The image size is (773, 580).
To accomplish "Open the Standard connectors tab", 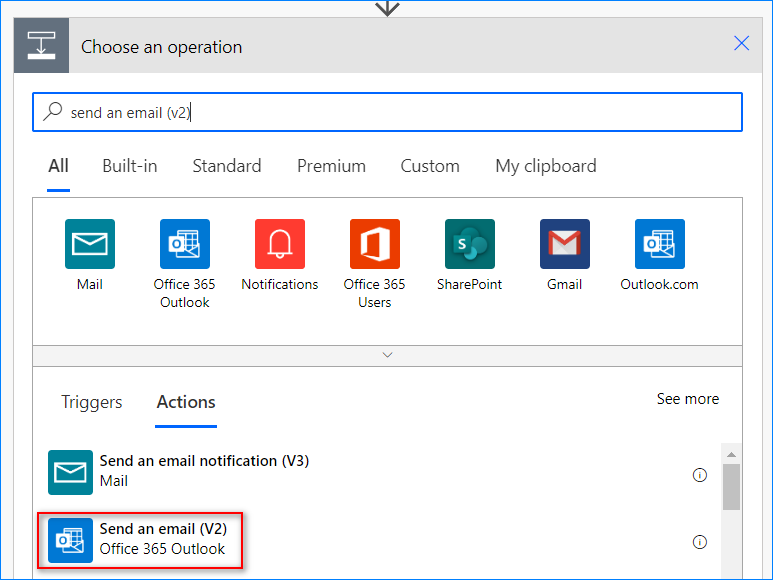I will [x=227, y=166].
